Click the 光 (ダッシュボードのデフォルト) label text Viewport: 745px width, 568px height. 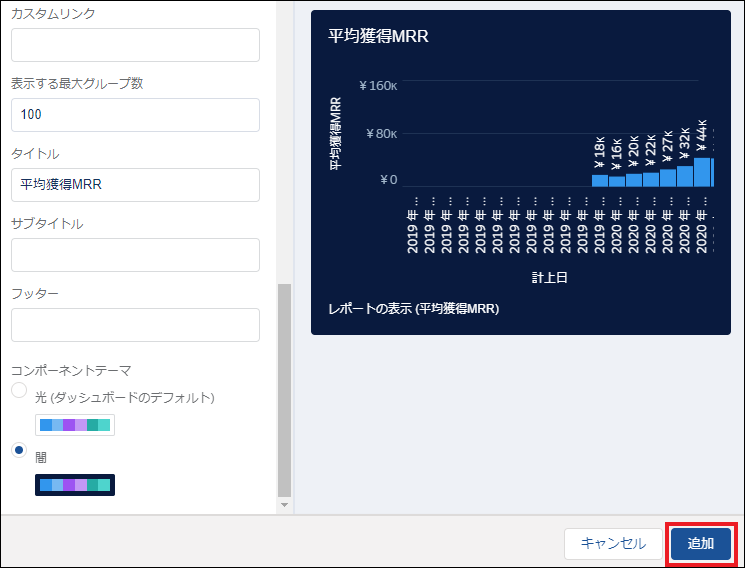(124, 397)
